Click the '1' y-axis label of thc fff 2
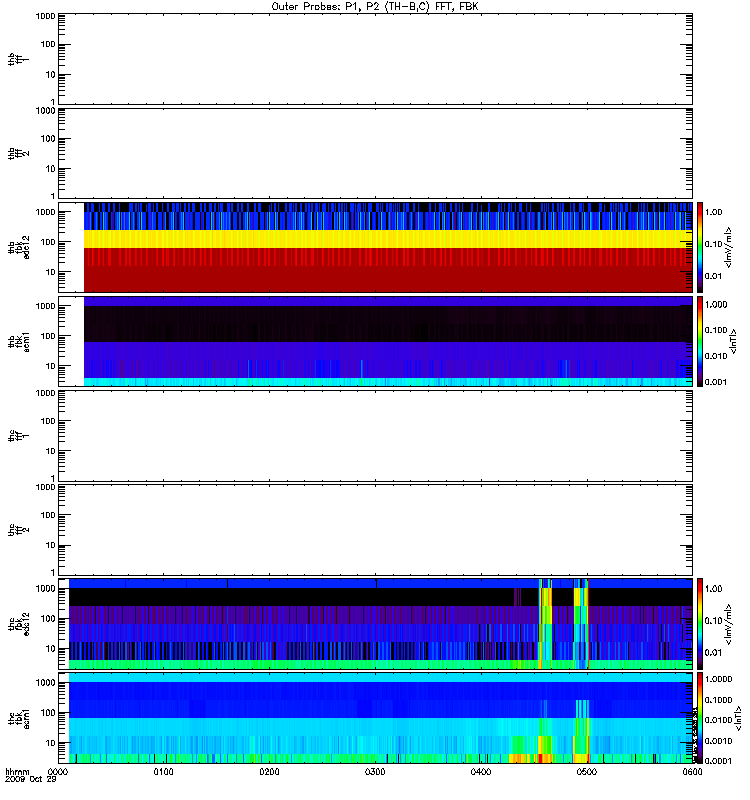Image resolution: width=750 pixels, height=800 pixels. (x=53, y=572)
